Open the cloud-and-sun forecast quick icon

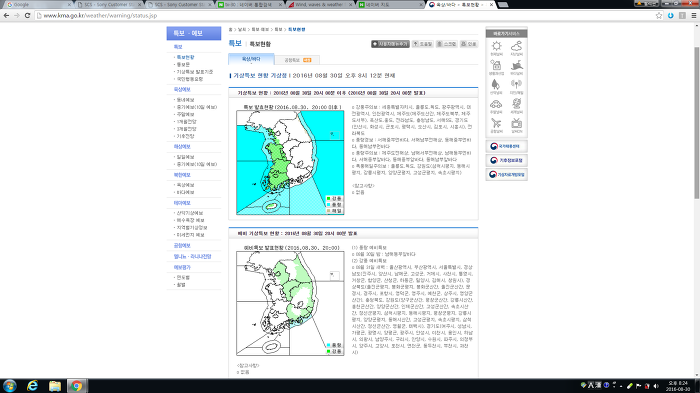click(517, 47)
